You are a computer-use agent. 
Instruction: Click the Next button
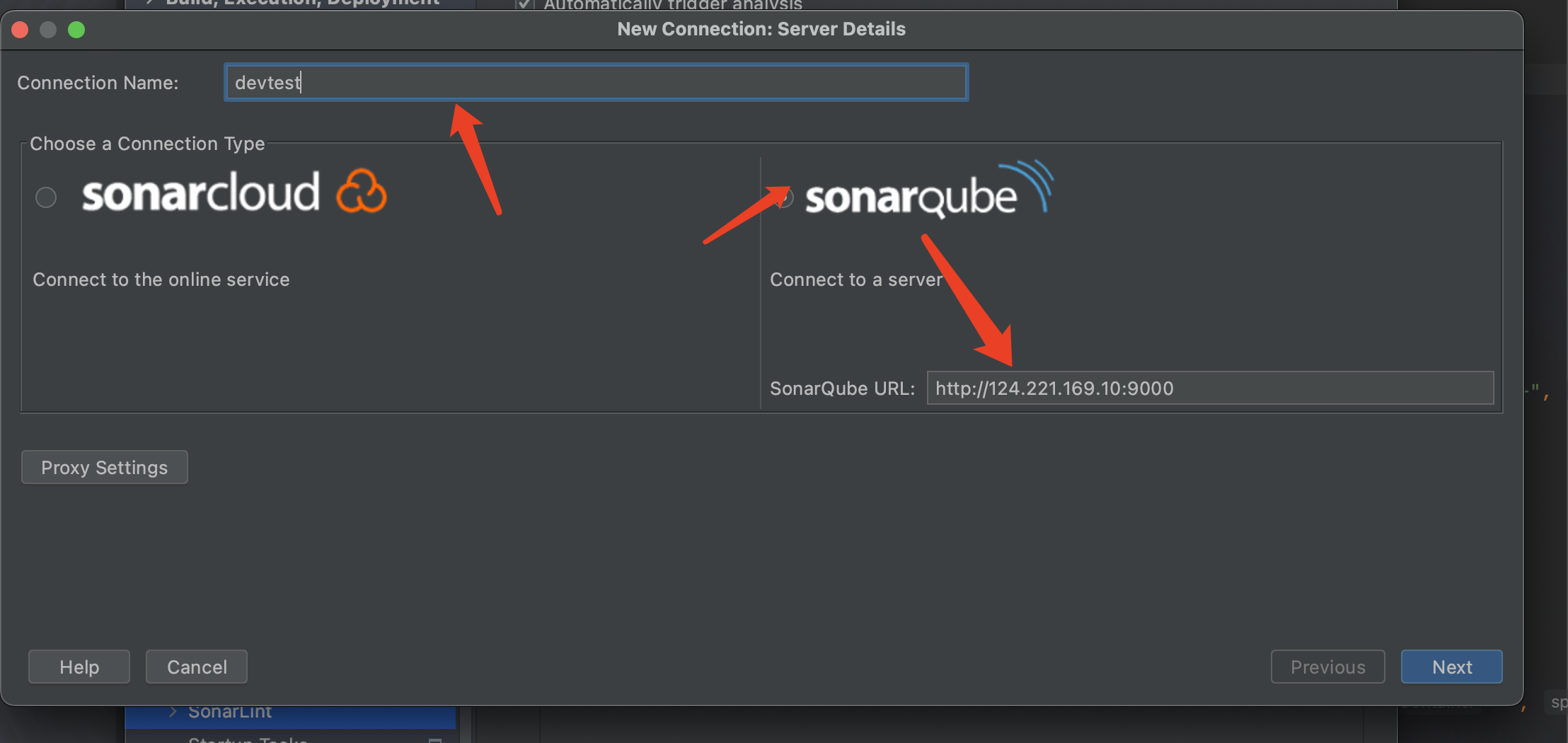point(1451,666)
